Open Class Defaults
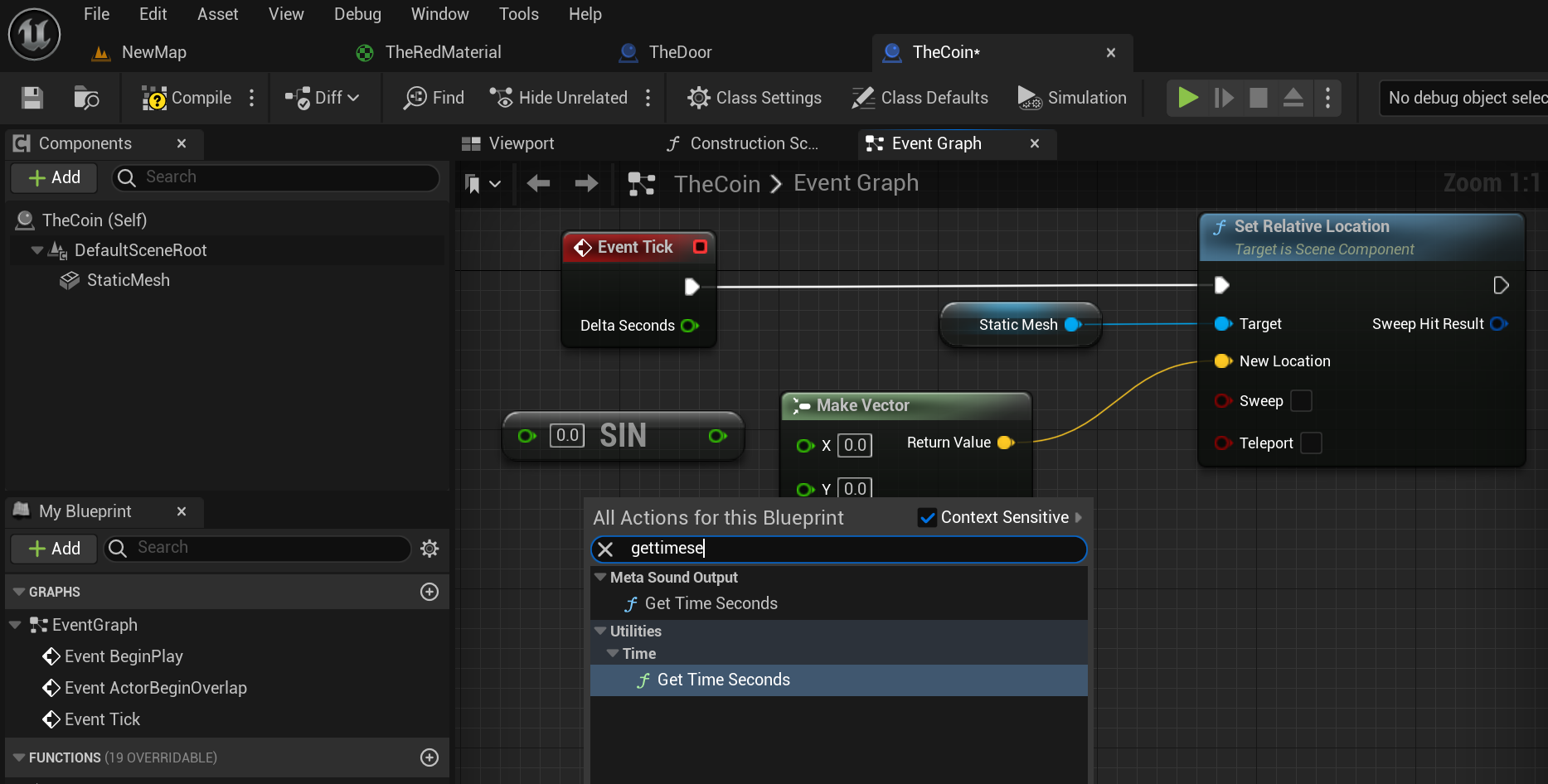The height and width of the screenshot is (784, 1548). pyautogui.click(x=920, y=98)
